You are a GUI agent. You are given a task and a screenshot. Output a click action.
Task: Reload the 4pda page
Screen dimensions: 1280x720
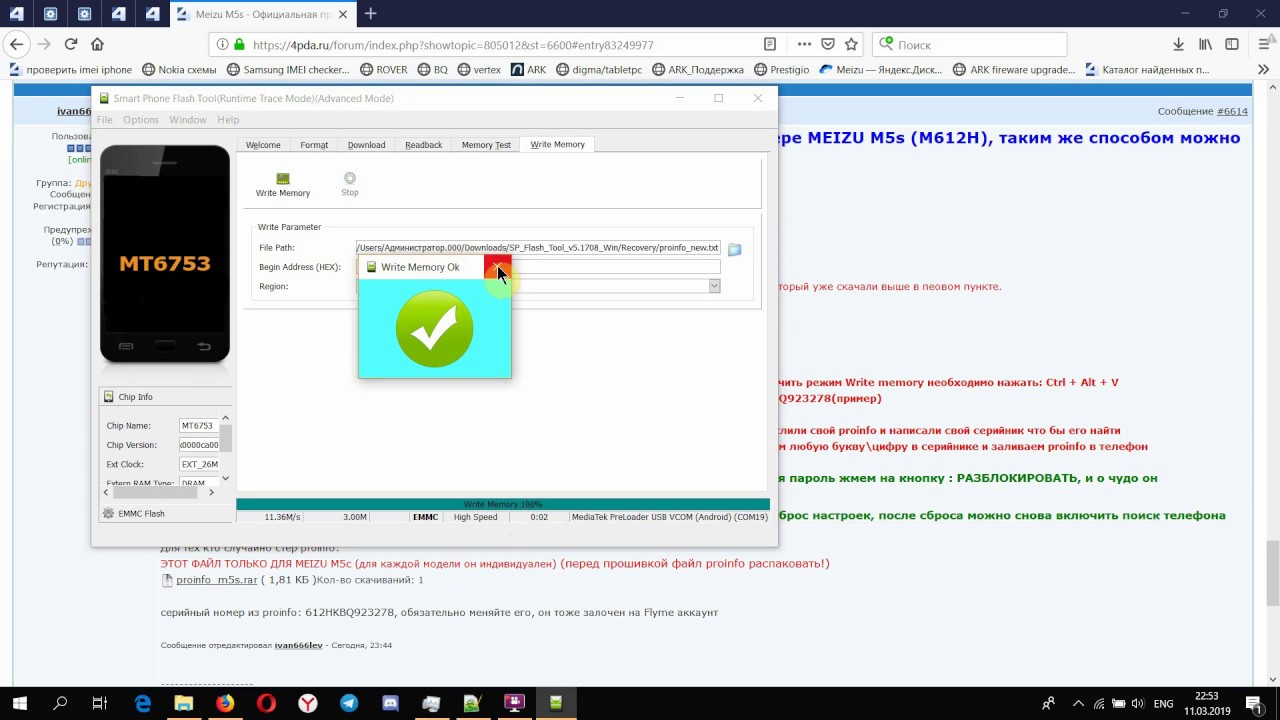[71, 44]
